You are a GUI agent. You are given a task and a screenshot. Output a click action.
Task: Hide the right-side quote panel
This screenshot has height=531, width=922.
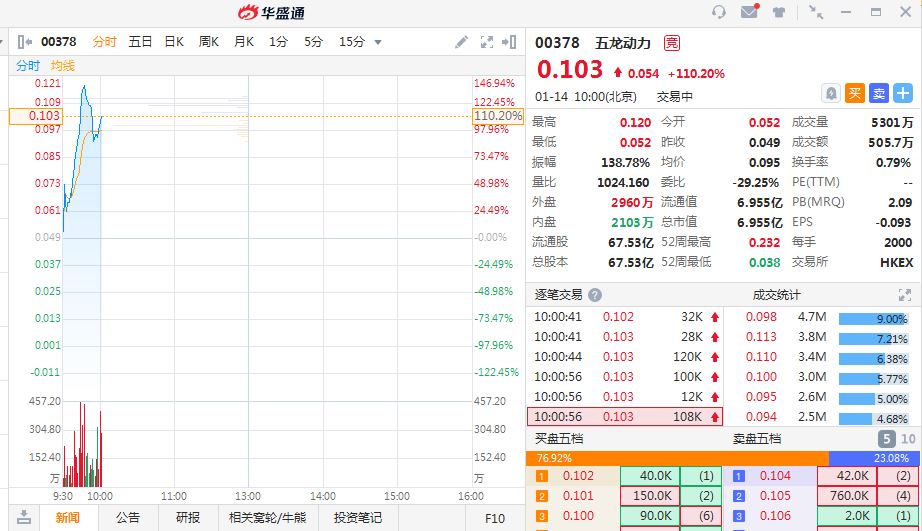click(511, 42)
